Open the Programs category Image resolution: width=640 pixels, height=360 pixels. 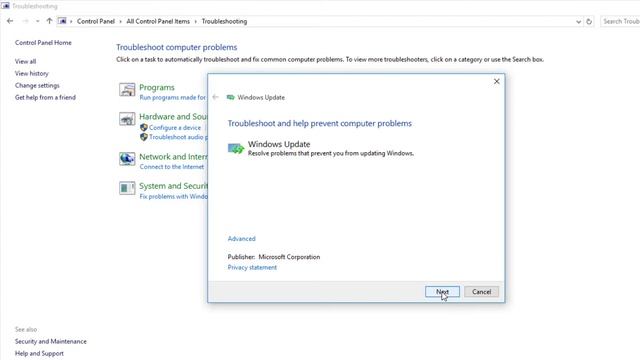coord(157,87)
